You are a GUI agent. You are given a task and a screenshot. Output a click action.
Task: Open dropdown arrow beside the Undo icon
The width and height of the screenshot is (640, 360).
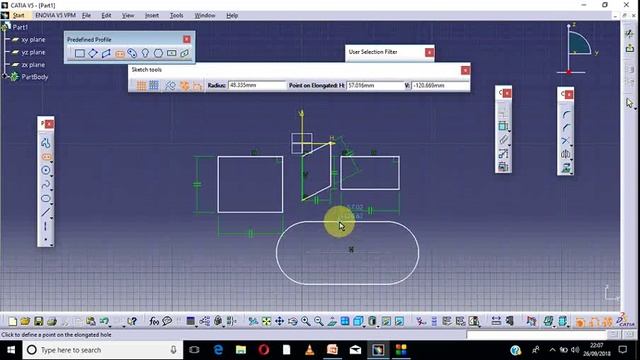tap(111, 326)
